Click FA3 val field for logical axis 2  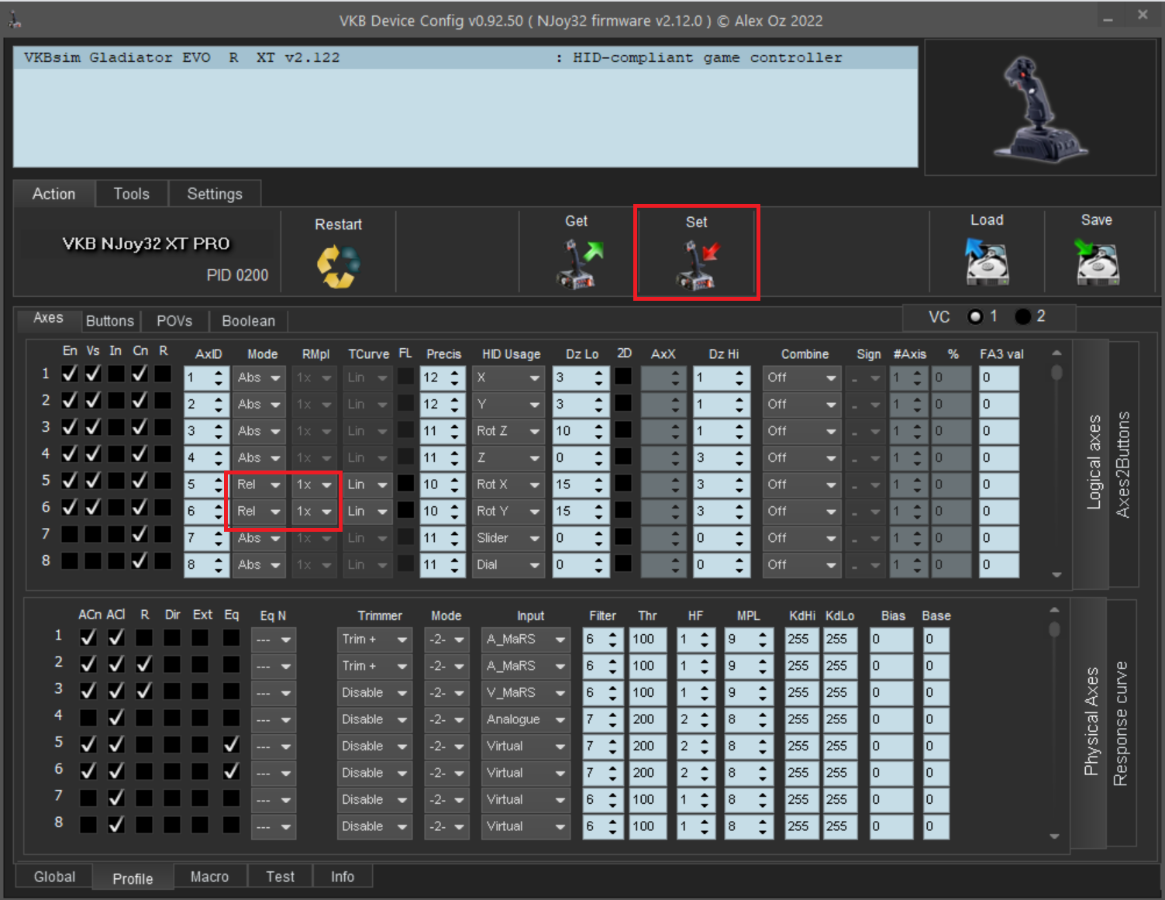(999, 404)
